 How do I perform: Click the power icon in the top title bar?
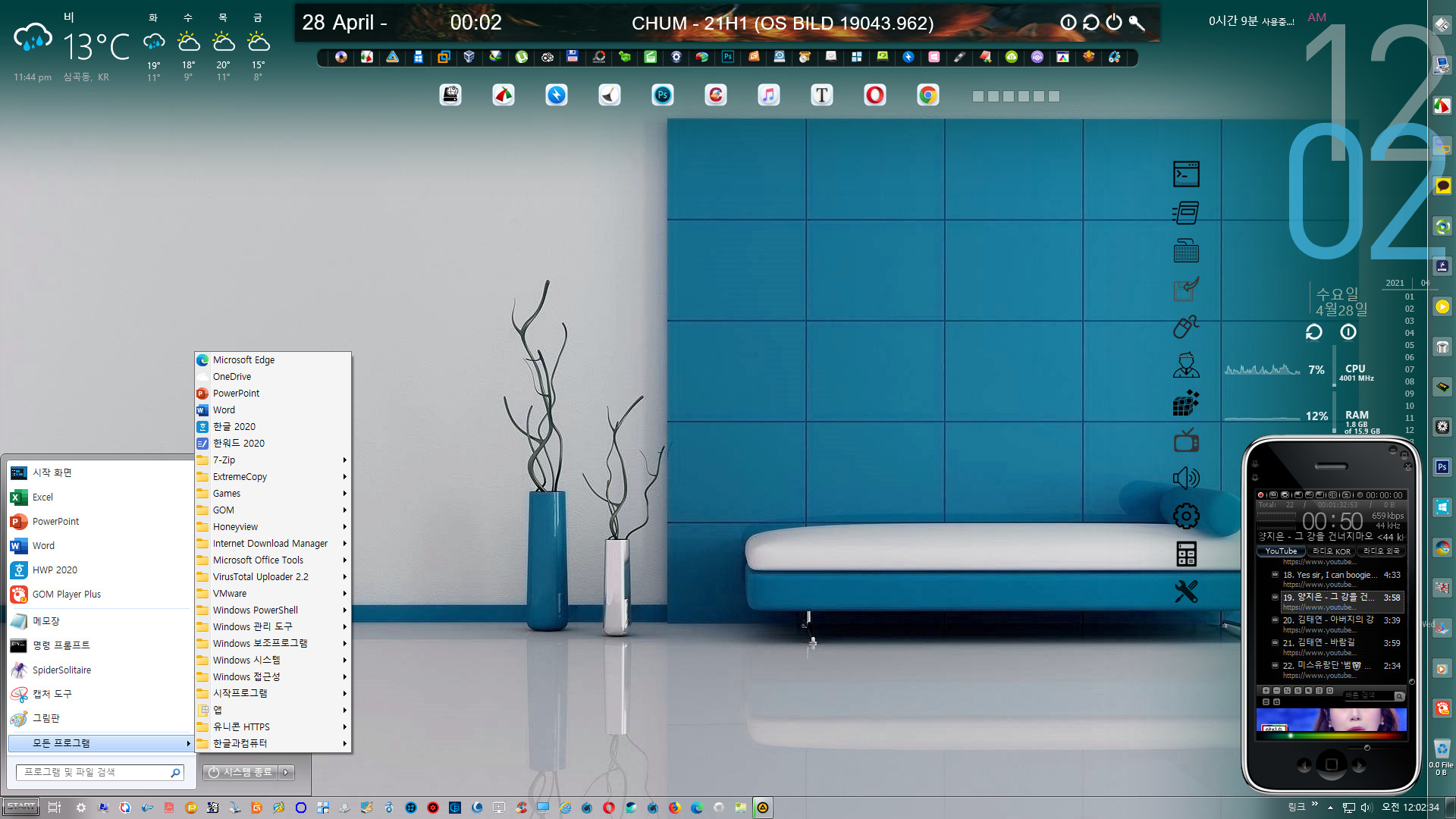pyautogui.click(x=1114, y=23)
